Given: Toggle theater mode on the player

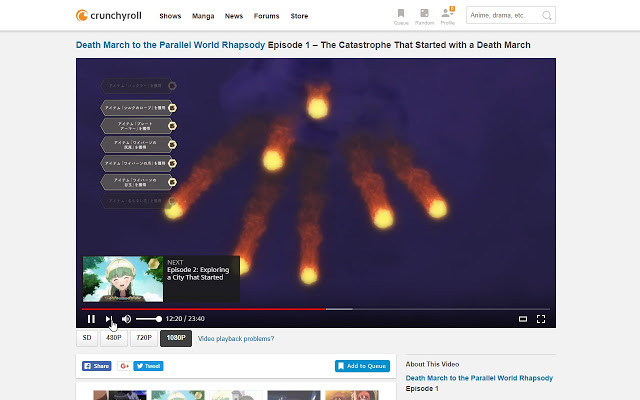Looking at the screenshot, I should click(x=522, y=319).
